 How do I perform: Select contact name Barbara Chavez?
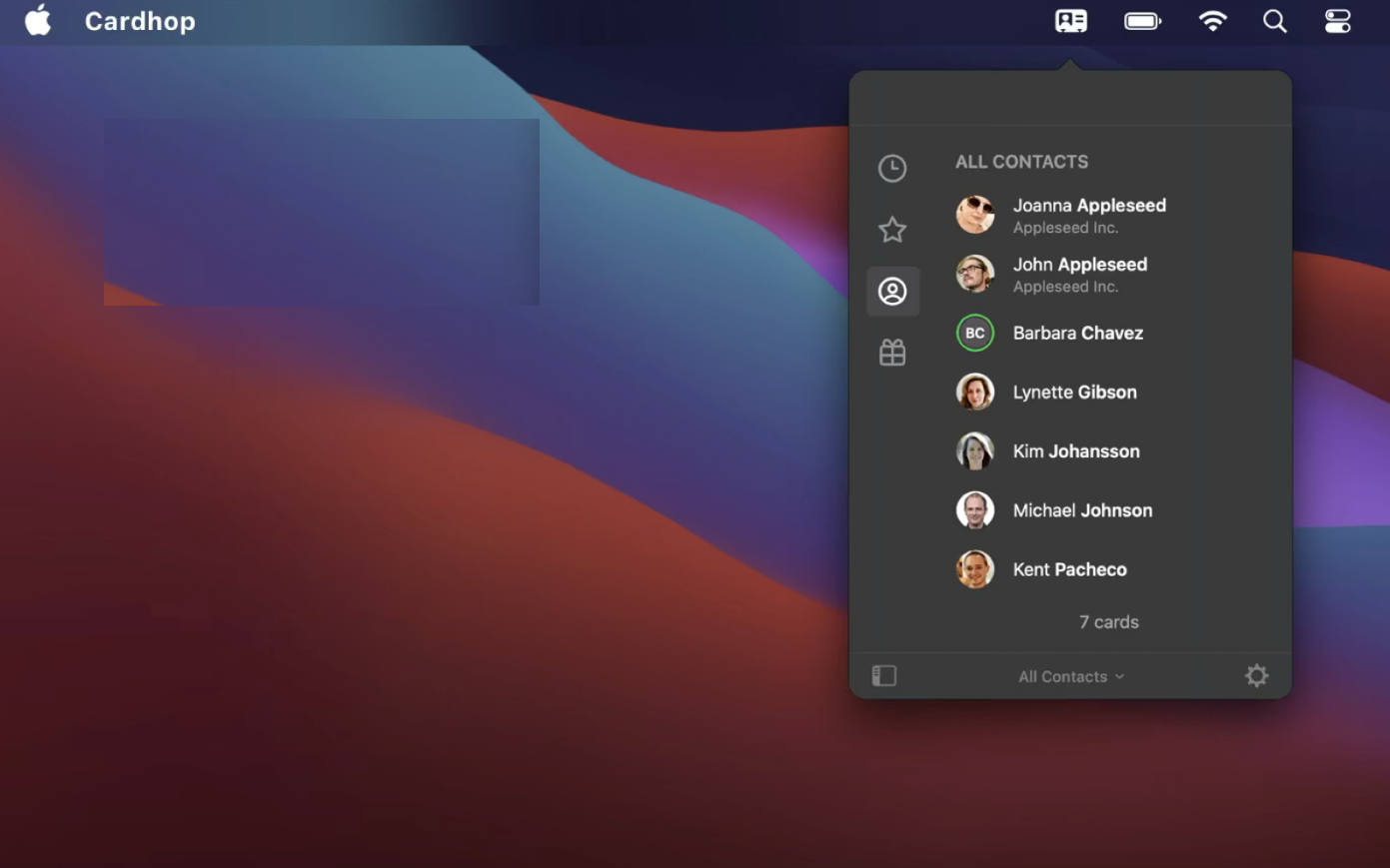pos(1078,333)
